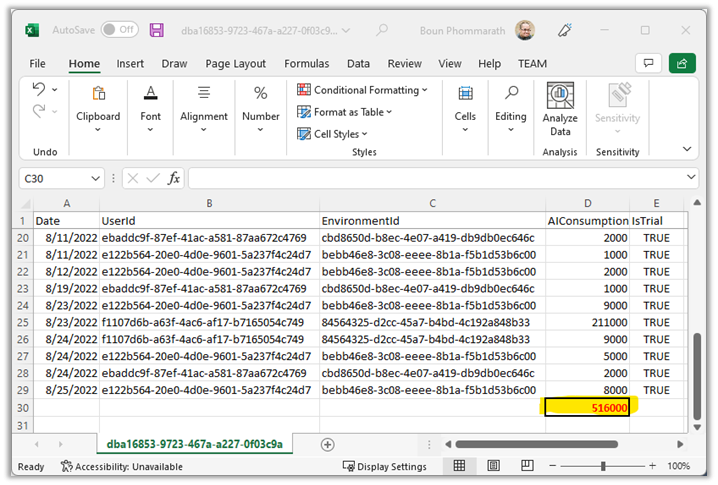Screen dimensions: 718x485
Task: Open the Formulas tab
Action: [306, 64]
